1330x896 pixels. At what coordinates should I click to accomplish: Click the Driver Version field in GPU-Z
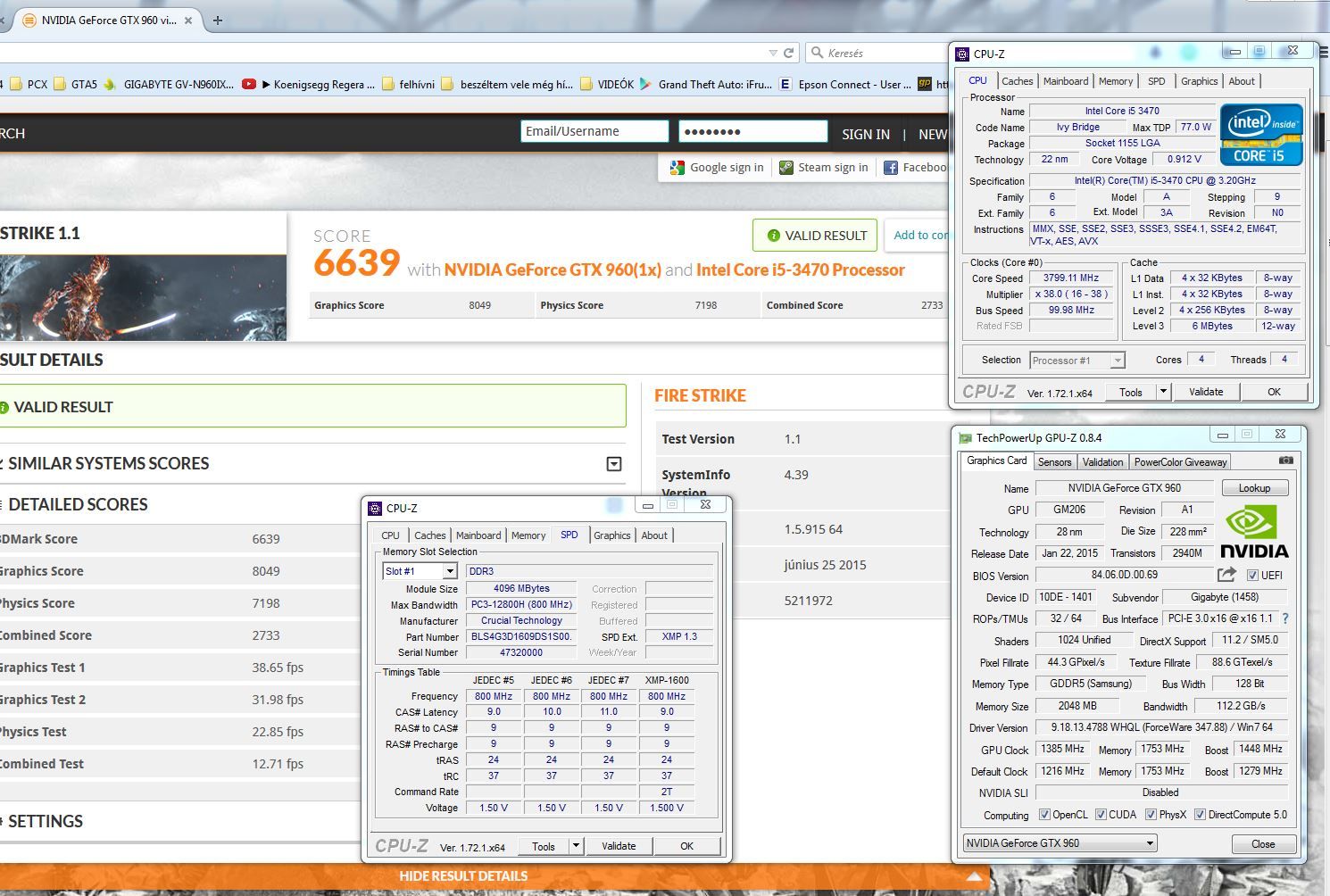tap(1161, 728)
